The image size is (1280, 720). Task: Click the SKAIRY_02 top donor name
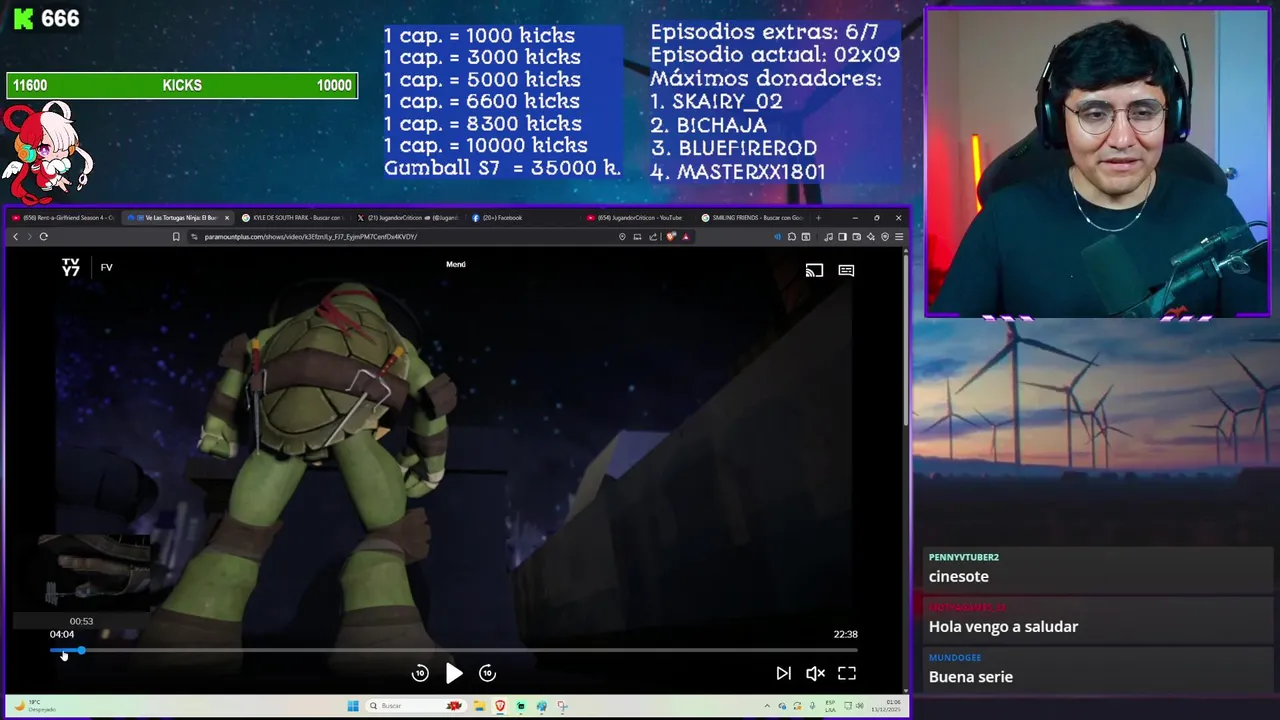tap(727, 101)
